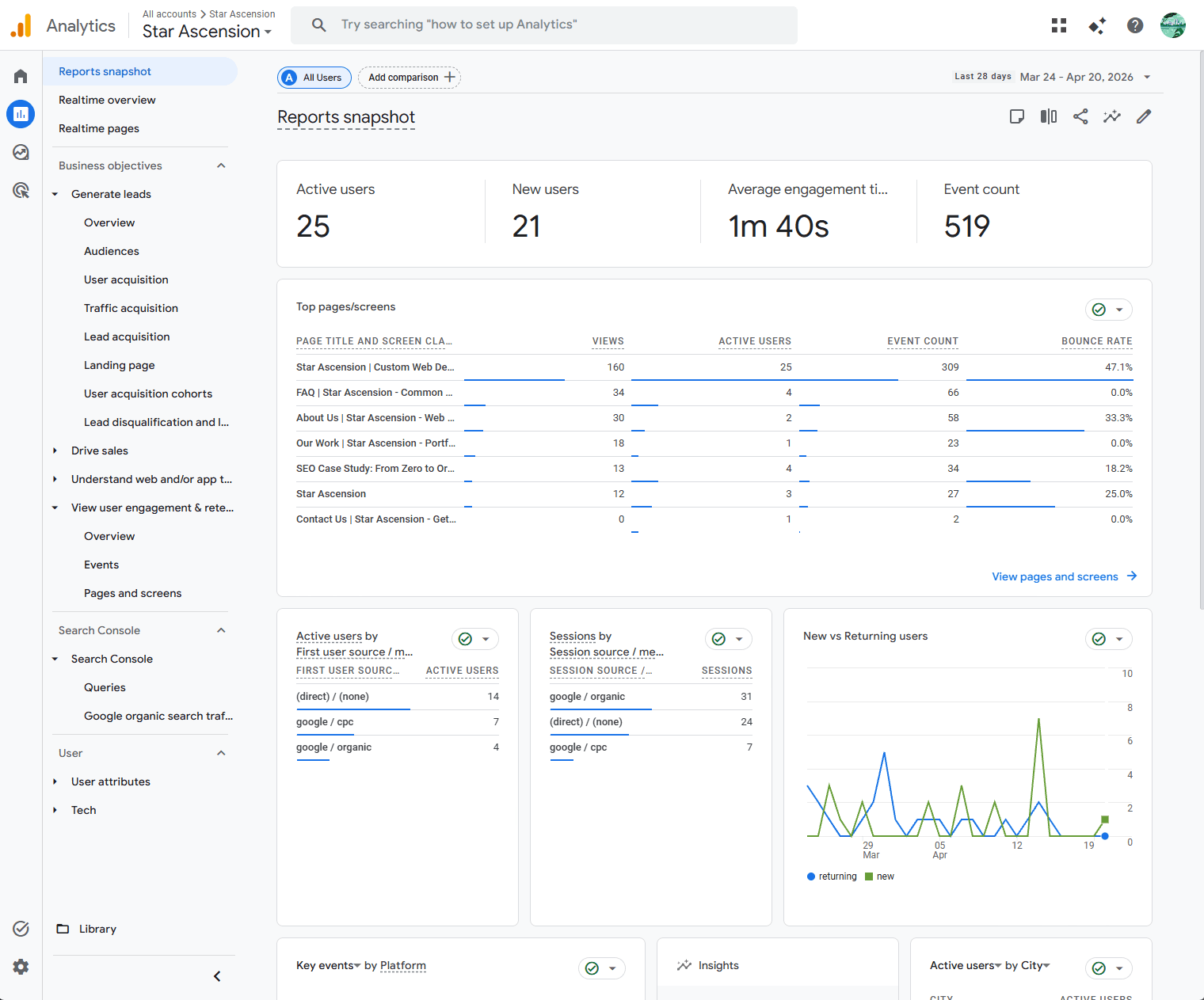Open the Explore icon in left rail
Screen dimensions: 1204x1000
point(21,152)
